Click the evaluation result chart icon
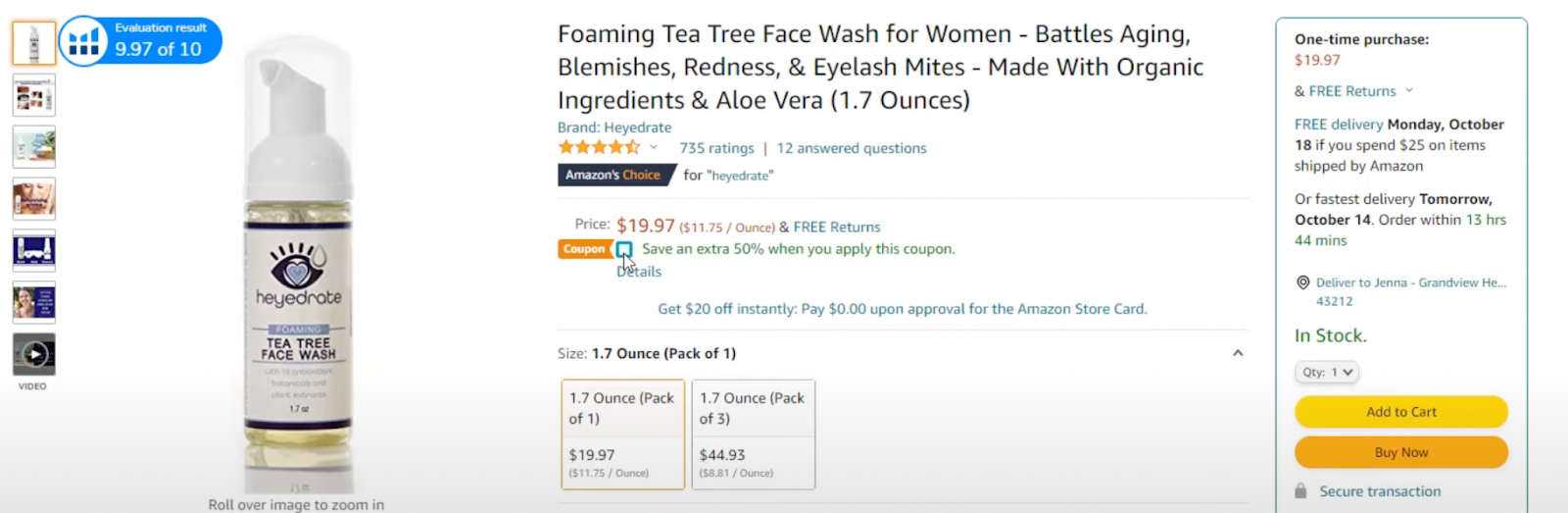The height and width of the screenshot is (513, 1568). (83, 41)
